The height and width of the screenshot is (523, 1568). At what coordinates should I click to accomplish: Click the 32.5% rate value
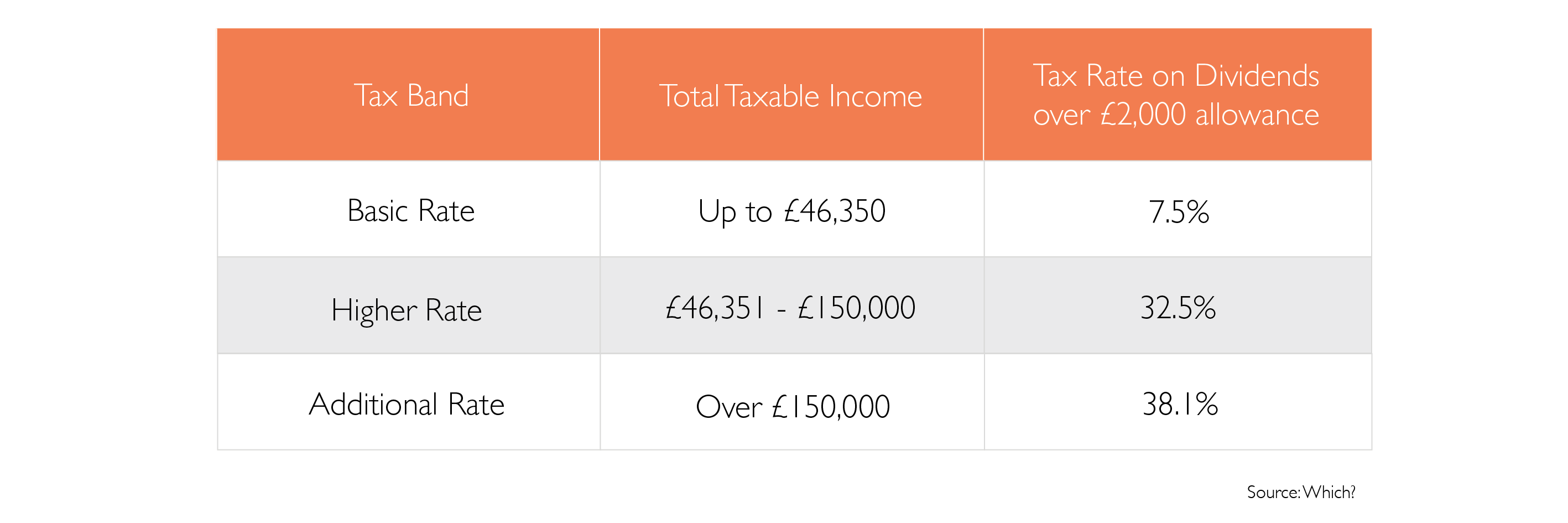(x=1178, y=308)
